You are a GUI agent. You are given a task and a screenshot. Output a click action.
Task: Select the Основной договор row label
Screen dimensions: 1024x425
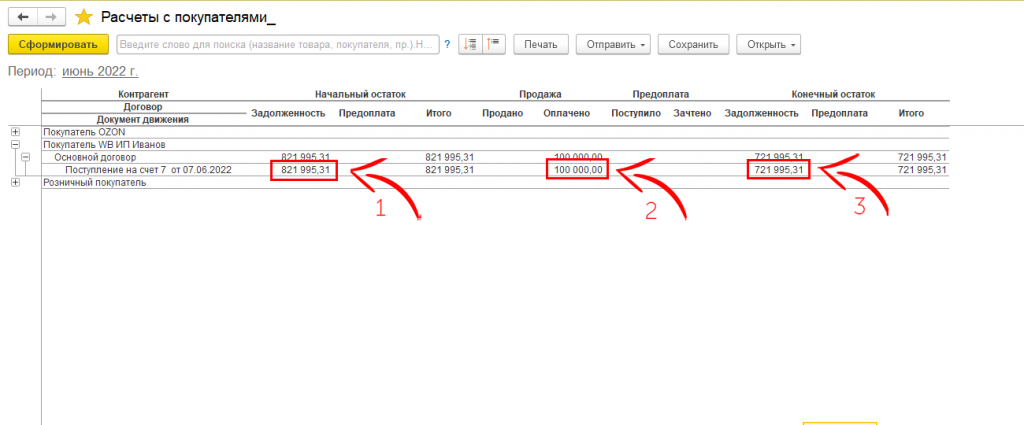[x=94, y=157]
